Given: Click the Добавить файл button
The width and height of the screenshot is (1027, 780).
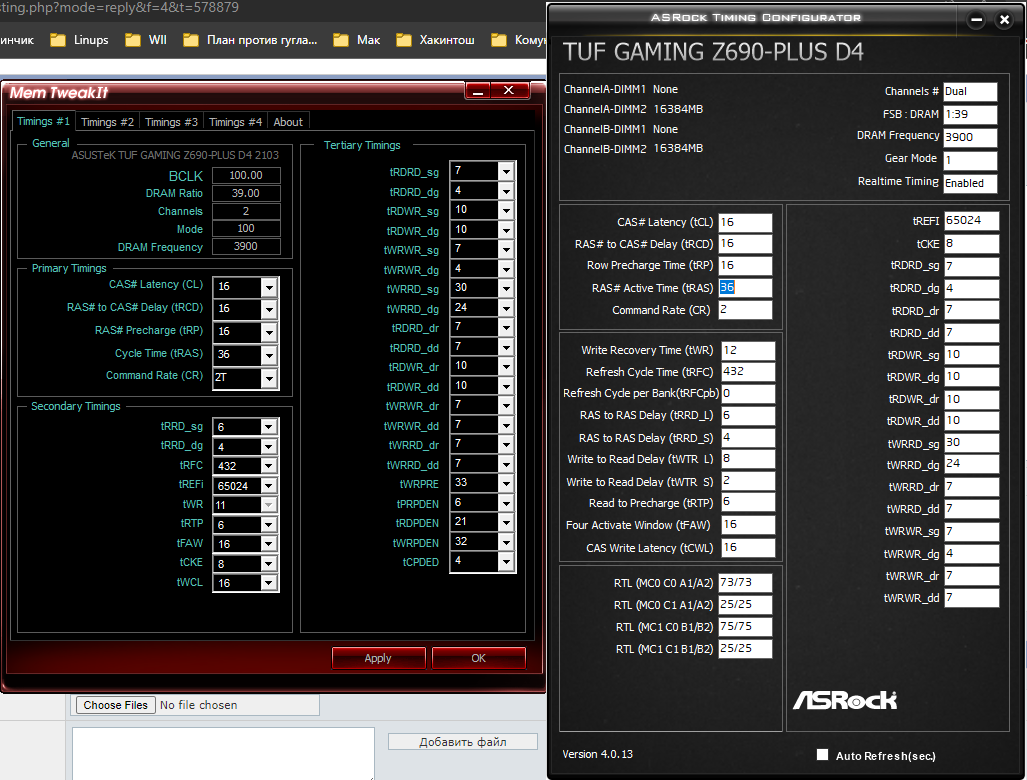Looking at the screenshot, I should click(462, 741).
